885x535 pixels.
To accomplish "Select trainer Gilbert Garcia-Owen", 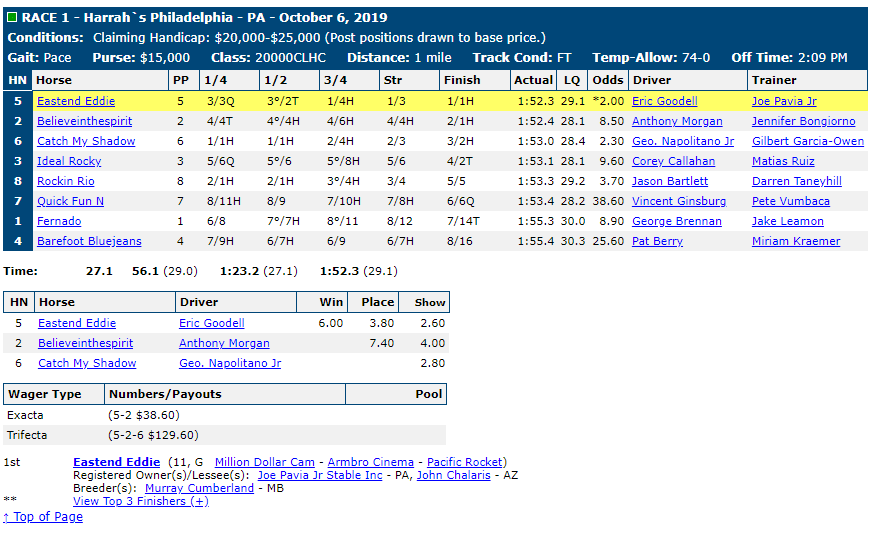I will coord(808,141).
